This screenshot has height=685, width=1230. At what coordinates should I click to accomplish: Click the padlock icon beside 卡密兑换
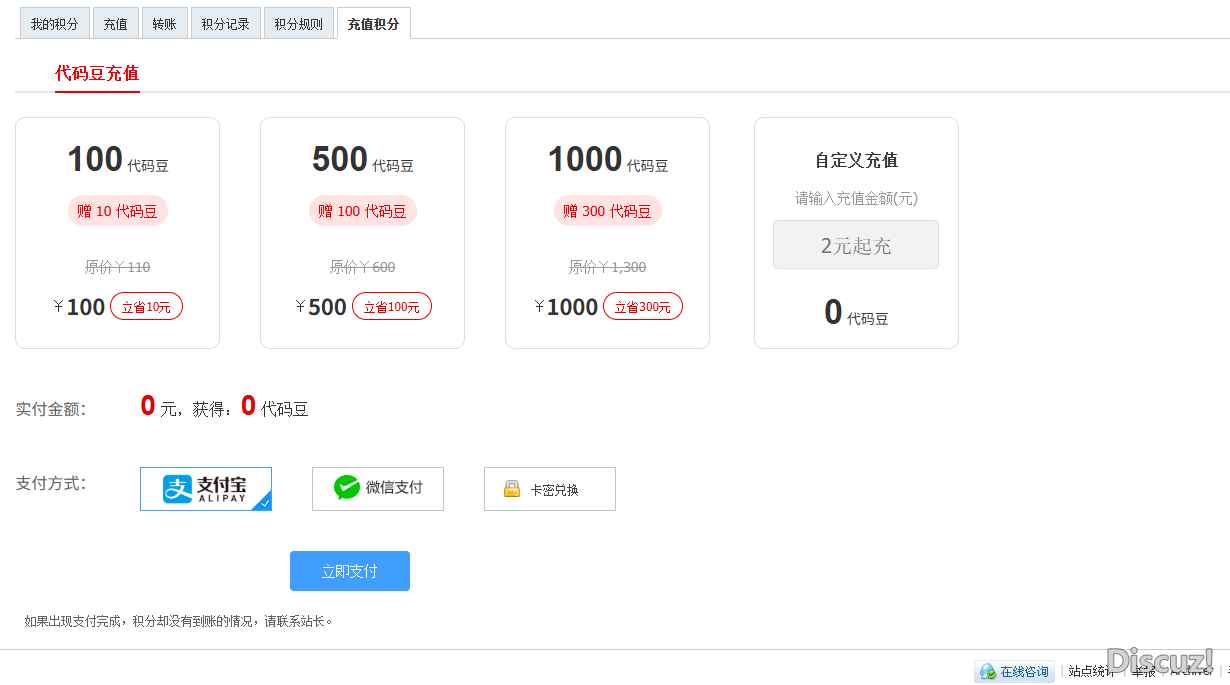(512, 489)
